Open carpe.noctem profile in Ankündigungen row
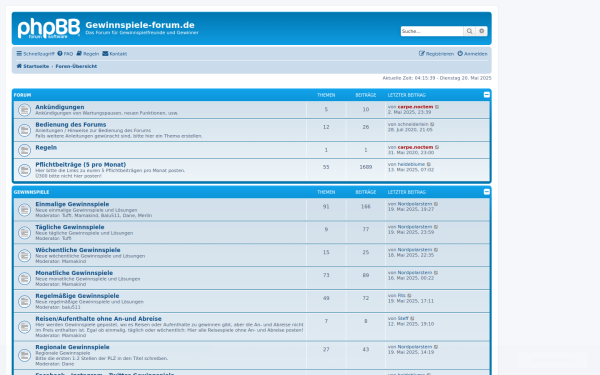 coord(415,107)
